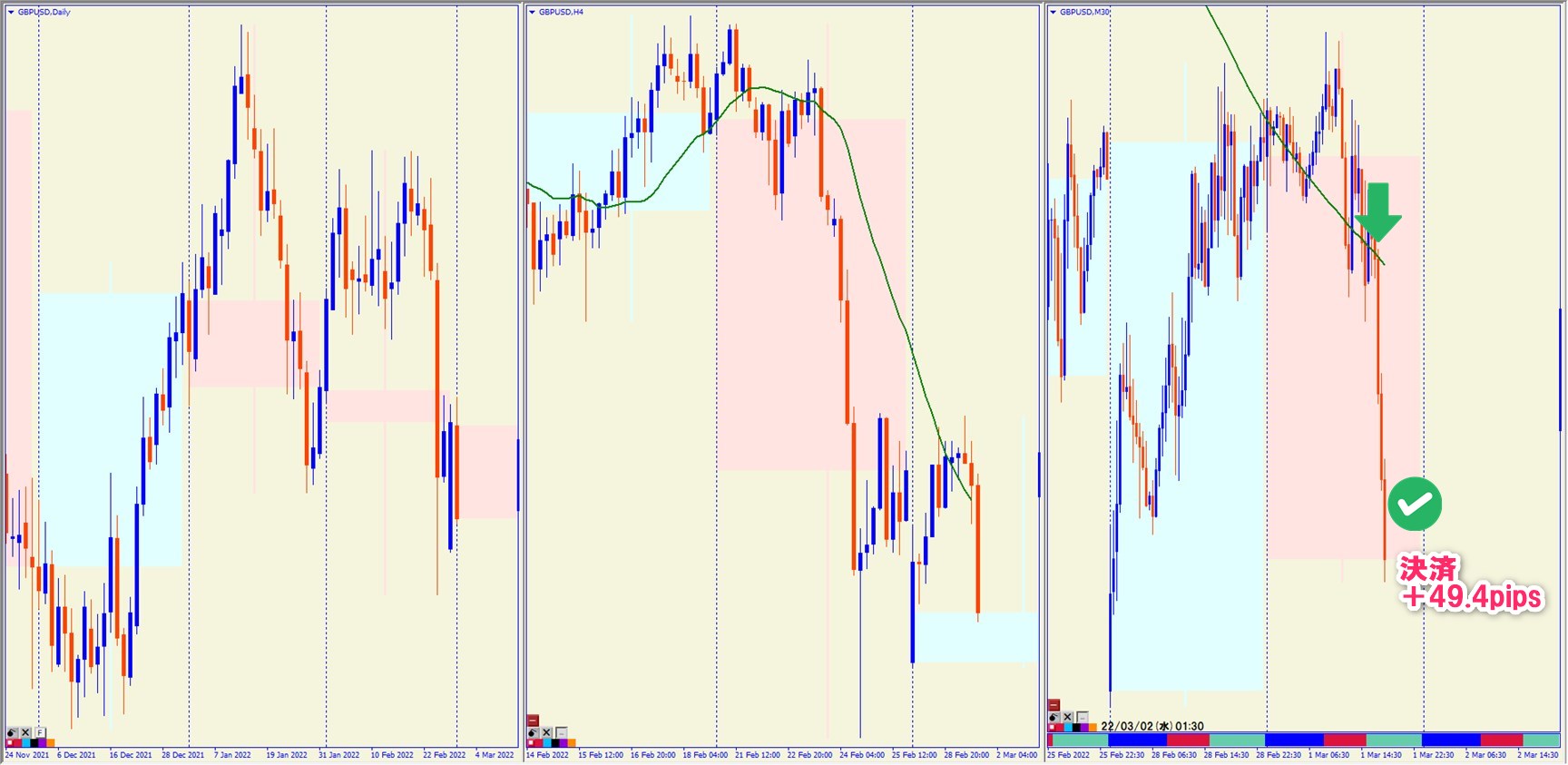The width and height of the screenshot is (1568, 765).
Task: Click the '14 Feb 2022' H4 axis label
Action: pyautogui.click(x=547, y=755)
